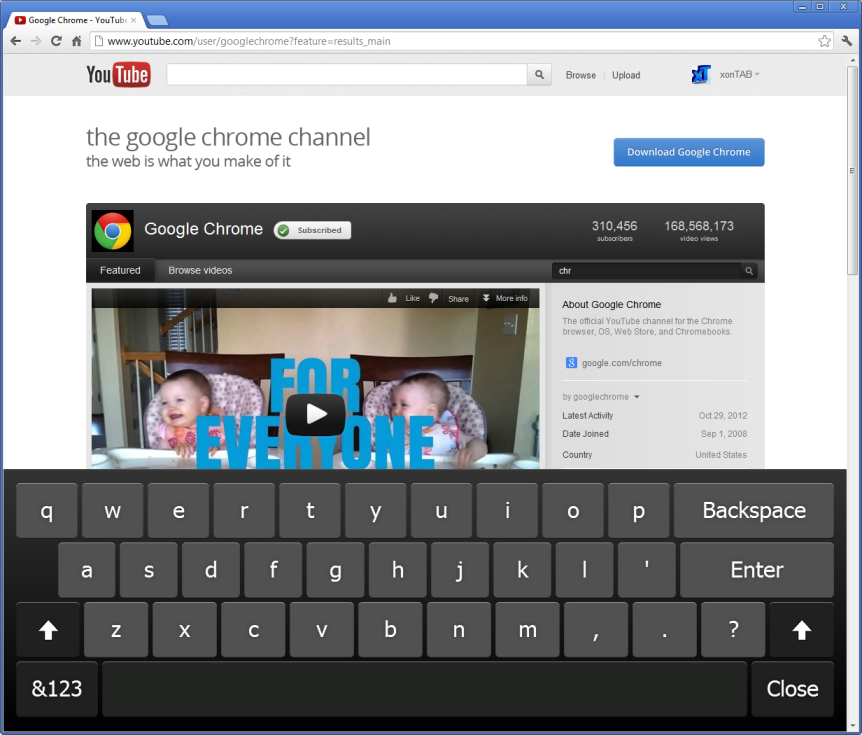
Task: Click Google Chrome channel logo
Action: [x=113, y=231]
